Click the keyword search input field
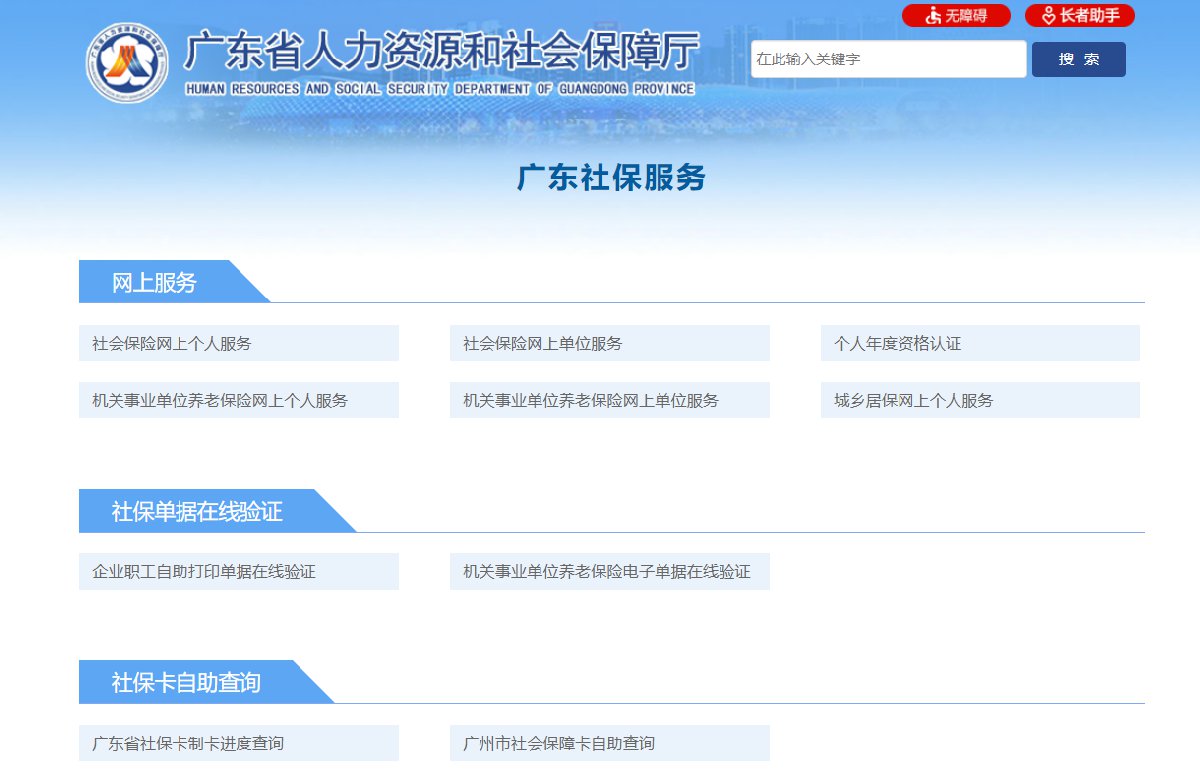The height and width of the screenshot is (777, 1200). tap(888, 59)
